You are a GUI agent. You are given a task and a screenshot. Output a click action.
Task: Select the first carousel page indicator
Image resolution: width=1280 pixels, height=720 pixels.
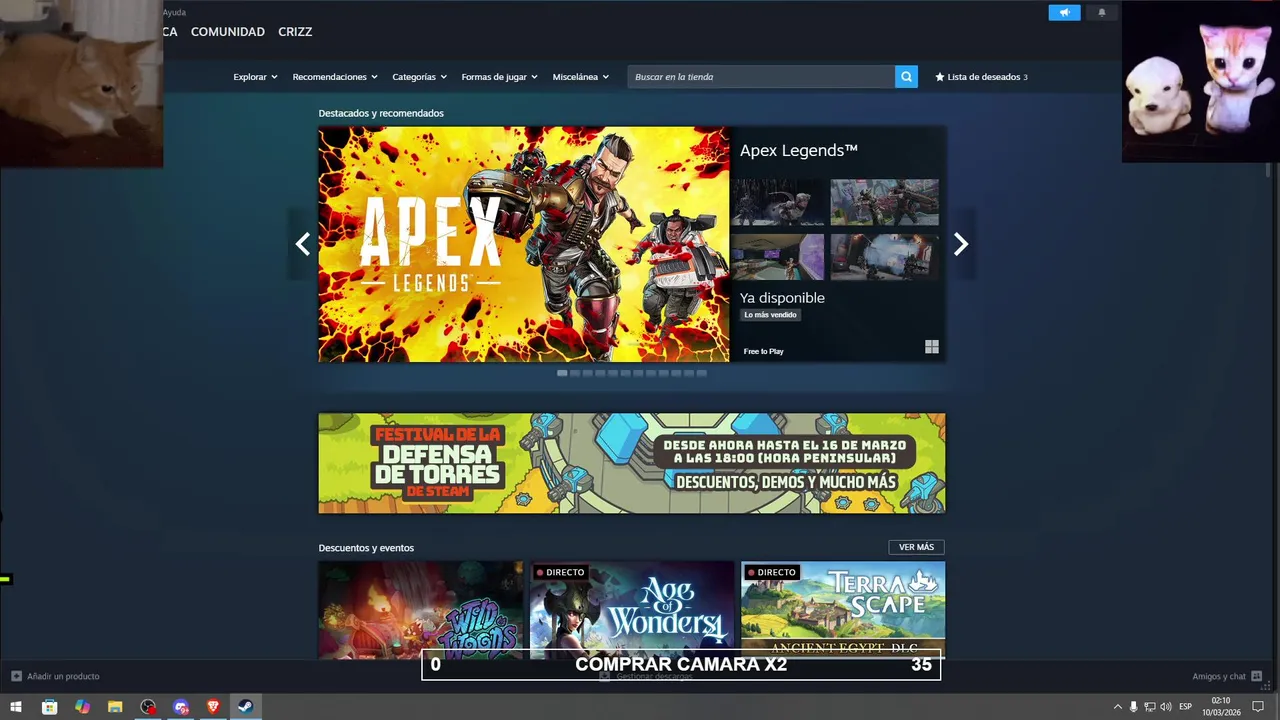[x=562, y=373]
